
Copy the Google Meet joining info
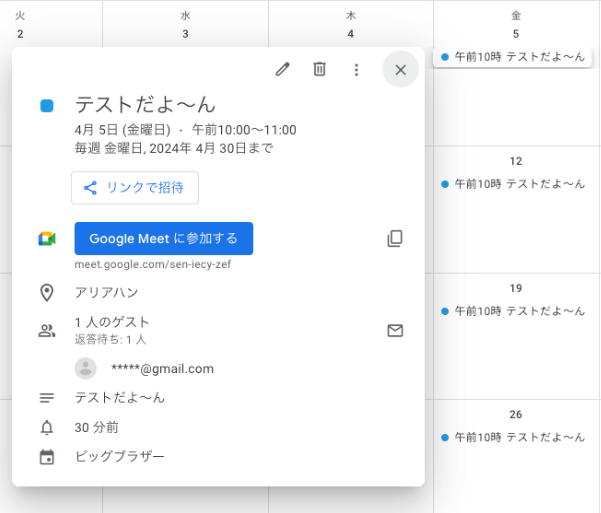[395, 238]
